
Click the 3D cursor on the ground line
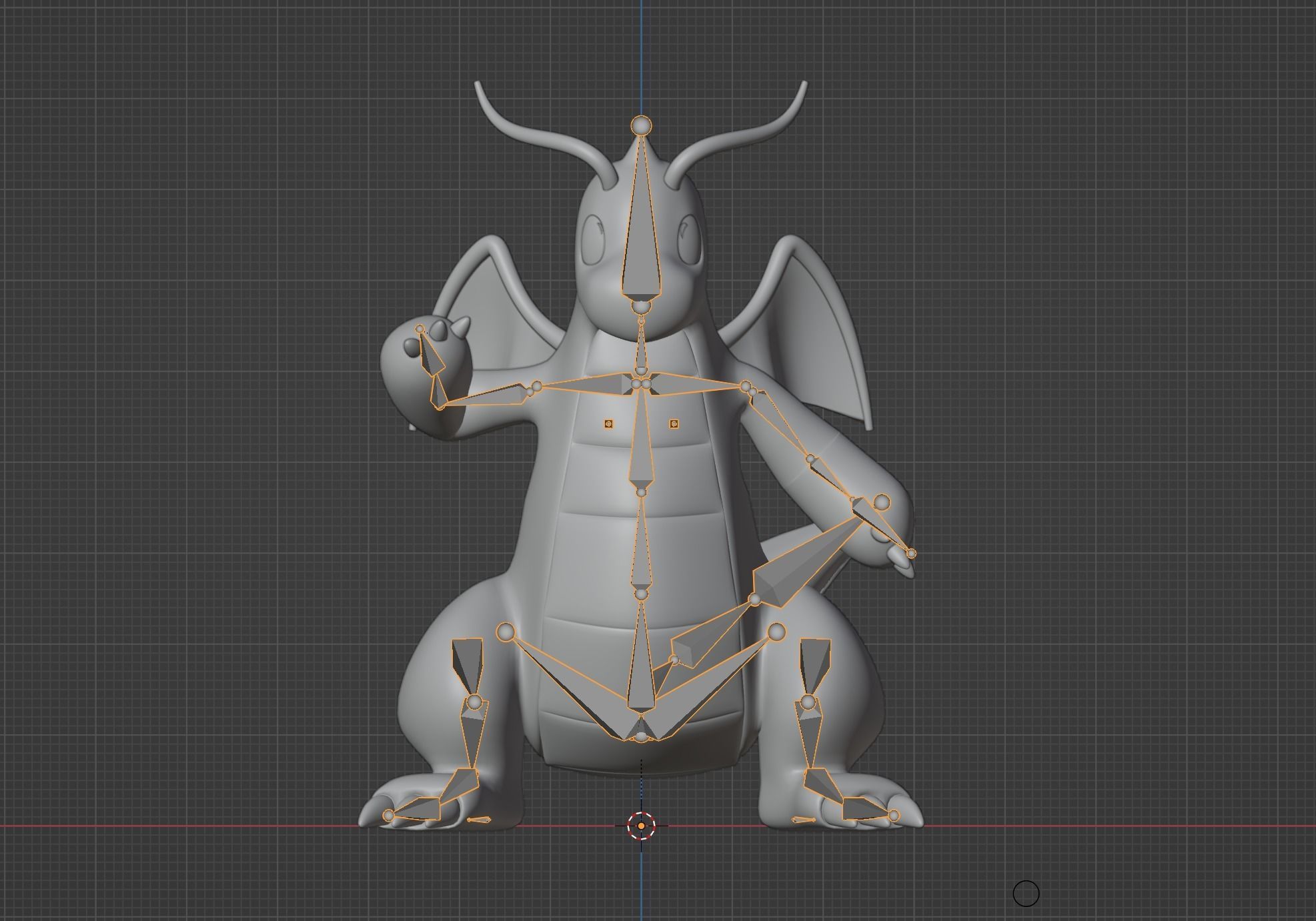click(x=641, y=826)
